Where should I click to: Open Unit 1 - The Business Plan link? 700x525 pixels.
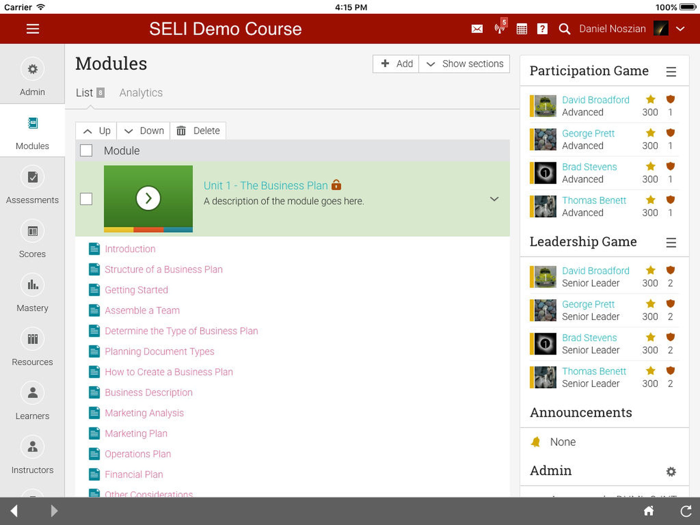[266, 185]
